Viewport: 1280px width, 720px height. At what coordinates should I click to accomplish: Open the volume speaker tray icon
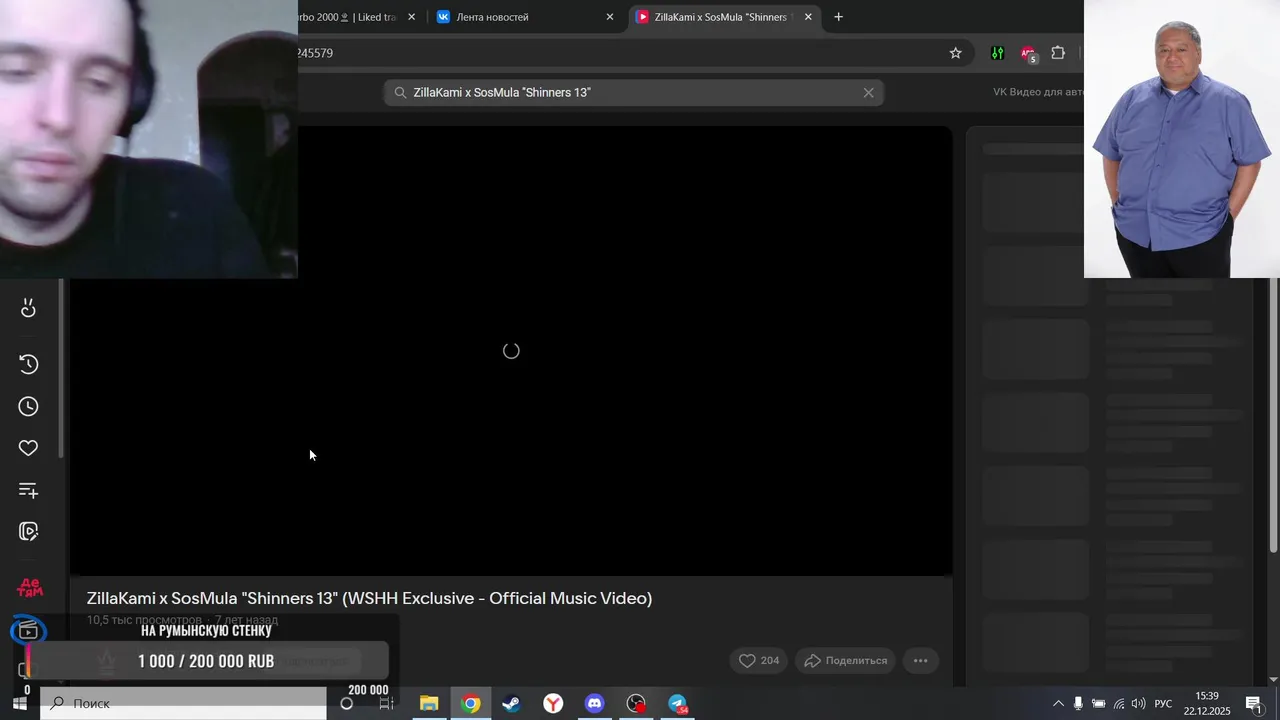(x=1139, y=703)
